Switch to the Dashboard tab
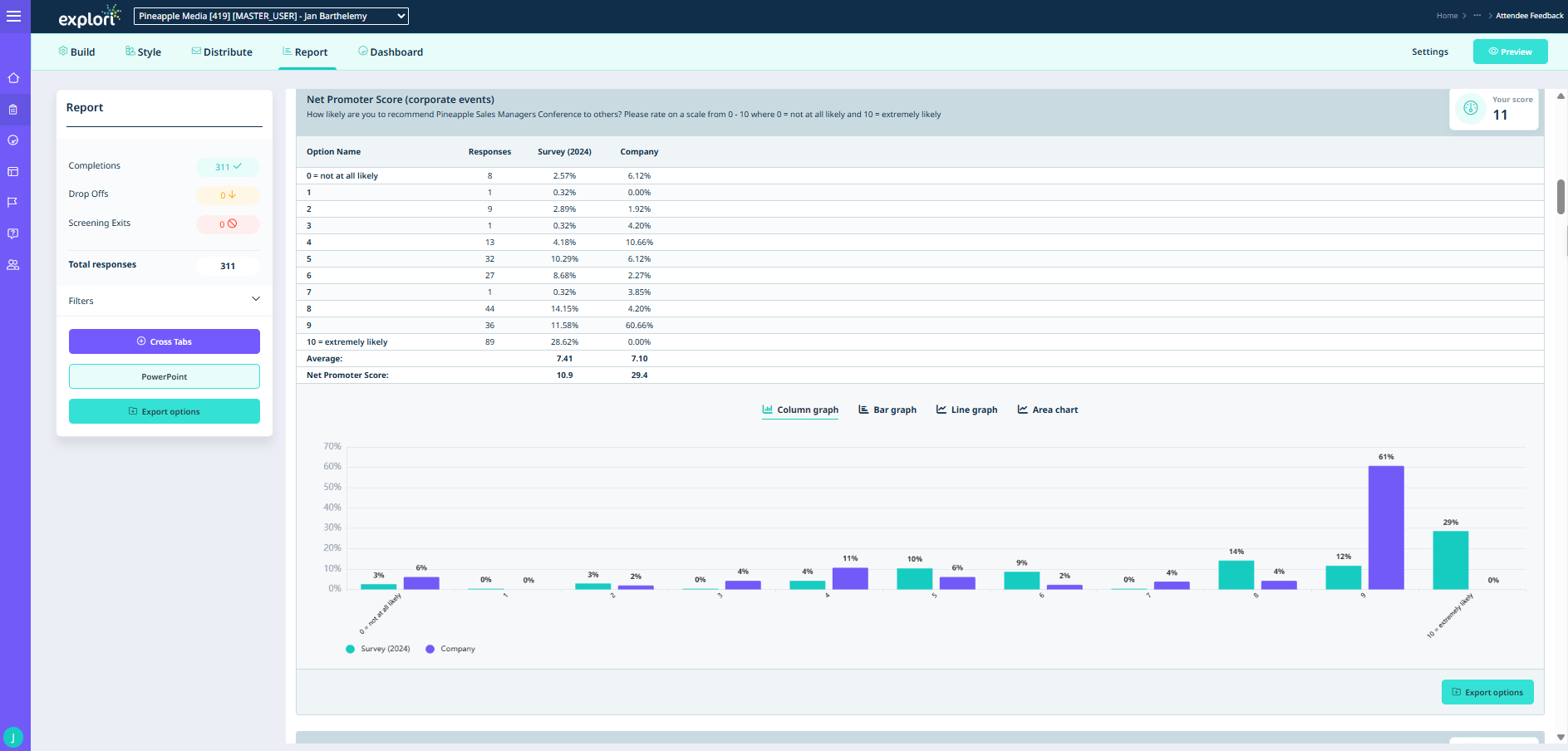Viewport: 1568px width, 751px height. click(x=391, y=52)
